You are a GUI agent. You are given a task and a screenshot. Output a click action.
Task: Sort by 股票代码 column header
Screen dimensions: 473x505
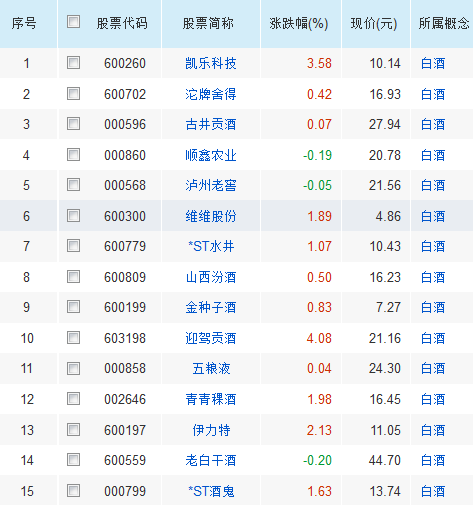122,24
